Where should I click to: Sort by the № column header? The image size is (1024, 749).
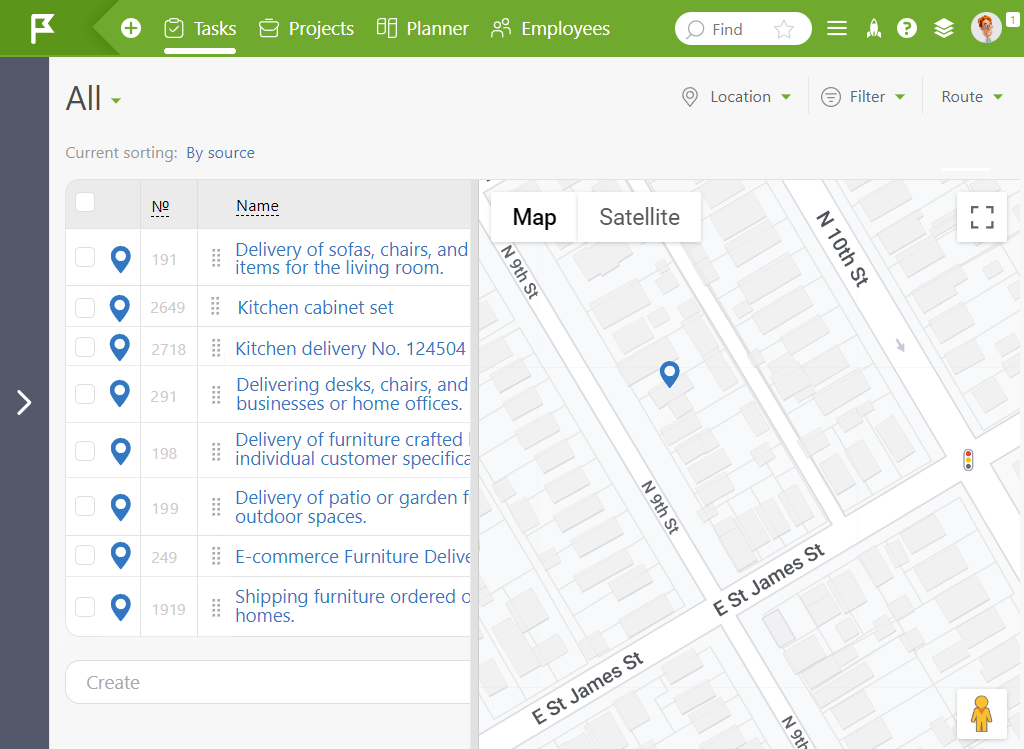[x=160, y=207]
